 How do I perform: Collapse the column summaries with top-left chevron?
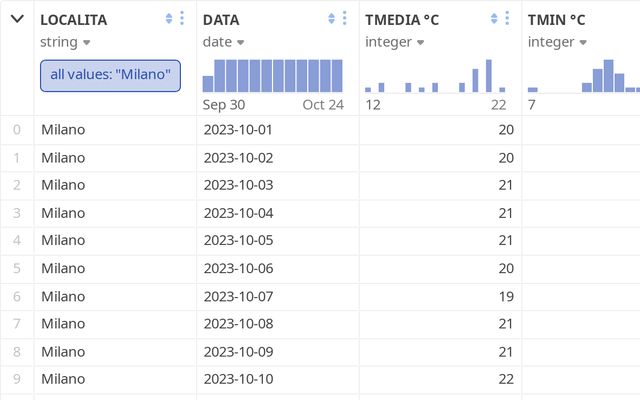click(17, 19)
